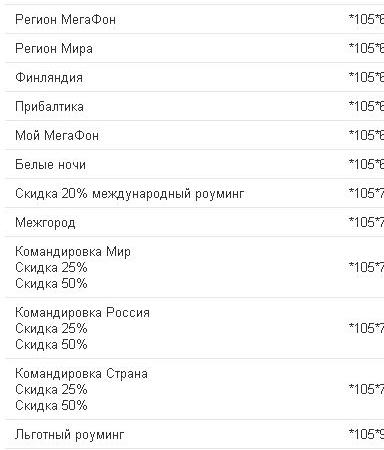This screenshot has width=384, height=450.
Task: Click the Командировка Россия heading
Action: pos(83,312)
